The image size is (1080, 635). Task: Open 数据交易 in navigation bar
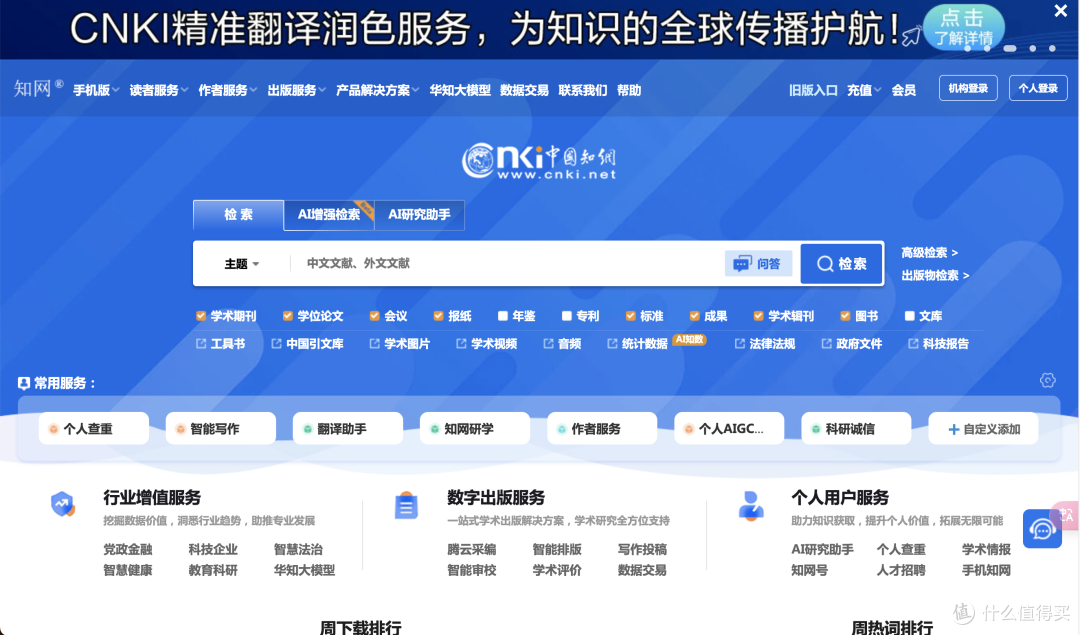[524, 90]
